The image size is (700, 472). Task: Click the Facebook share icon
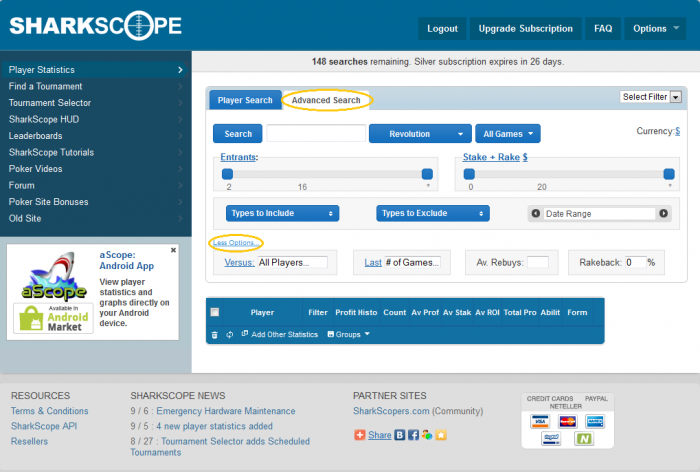[x=413, y=435]
